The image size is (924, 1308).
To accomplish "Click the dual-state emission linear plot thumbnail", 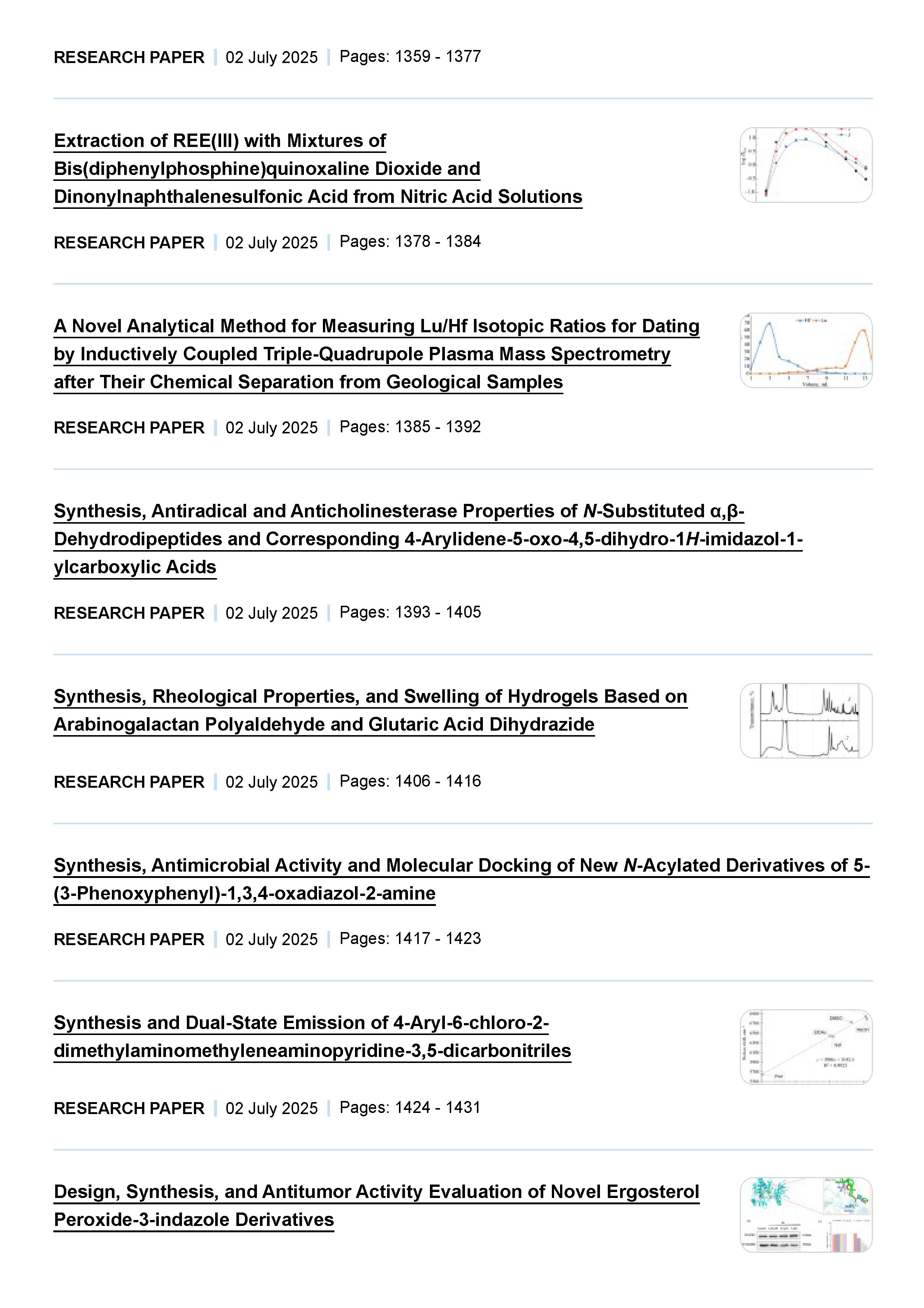I will (805, 1047).
